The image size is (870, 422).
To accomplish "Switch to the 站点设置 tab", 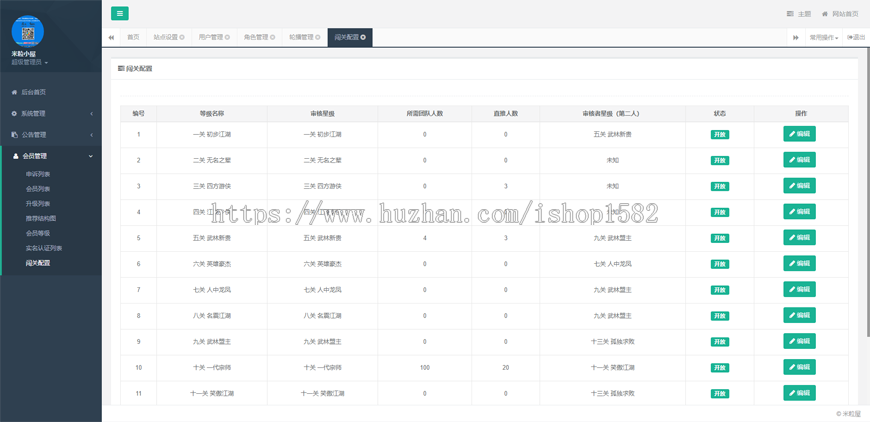I will pos(165,38).
